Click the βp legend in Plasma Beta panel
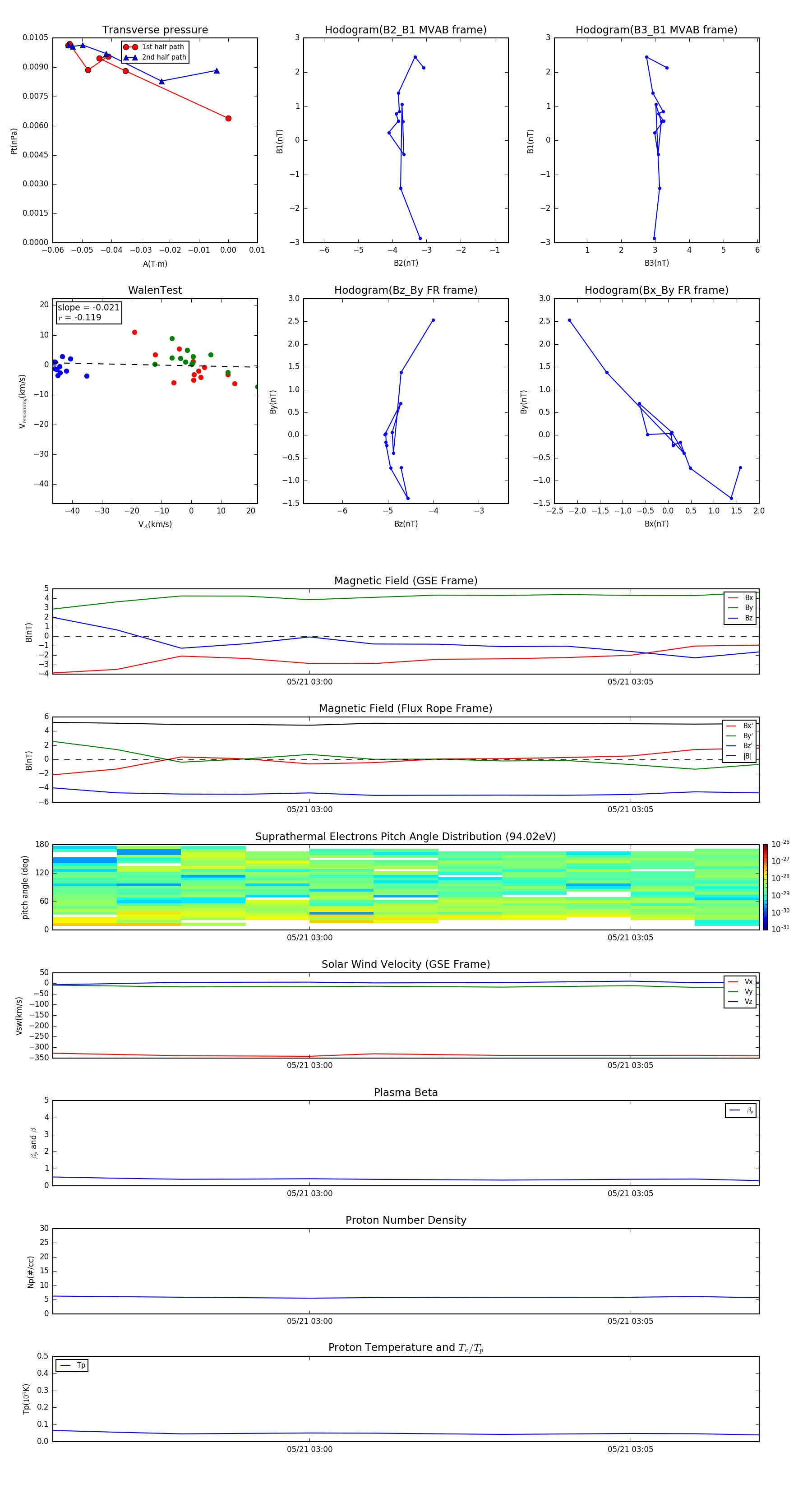 click(741, 1110)
